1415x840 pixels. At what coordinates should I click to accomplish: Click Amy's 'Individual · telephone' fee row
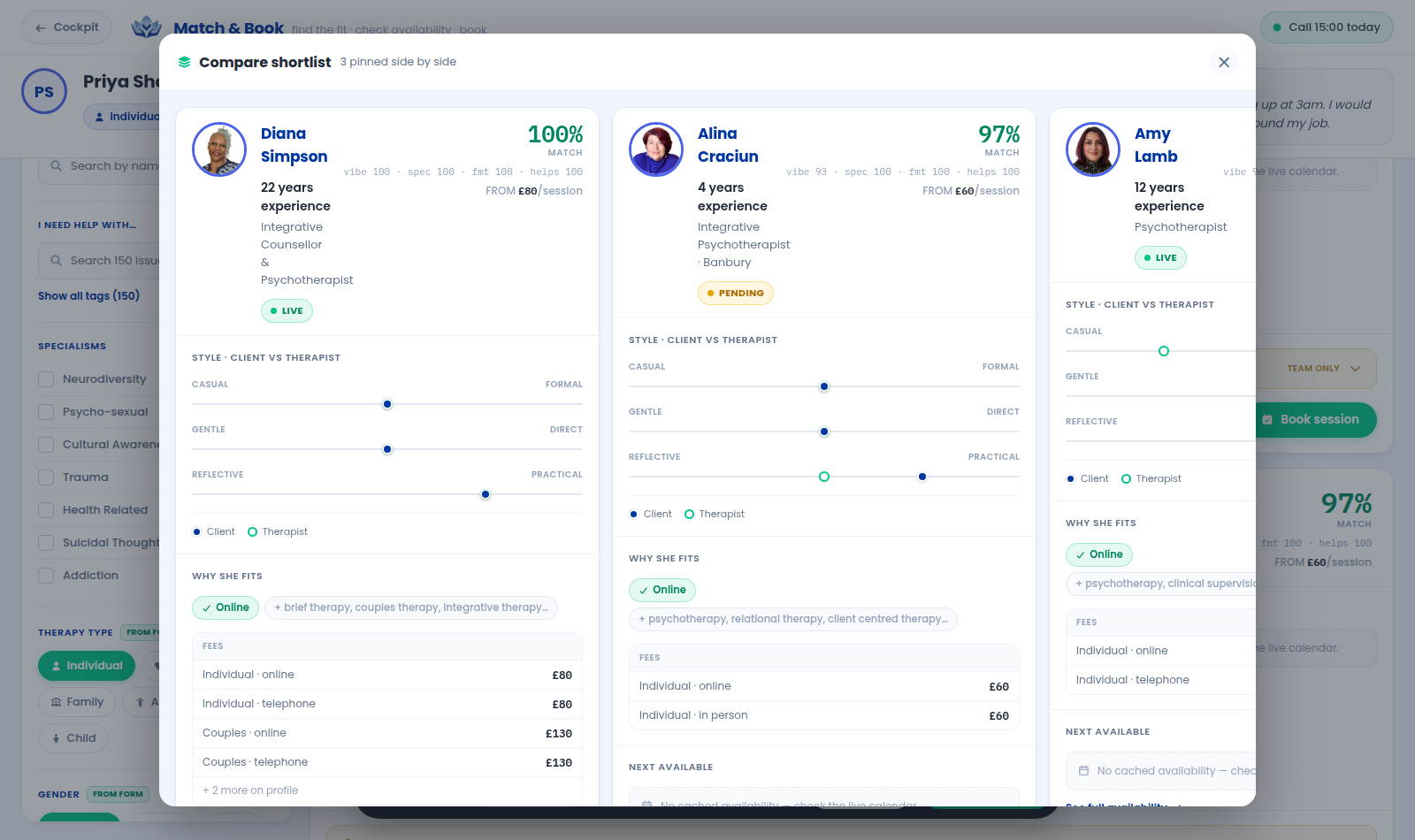pyautogui.click(x=1161, y=680)
